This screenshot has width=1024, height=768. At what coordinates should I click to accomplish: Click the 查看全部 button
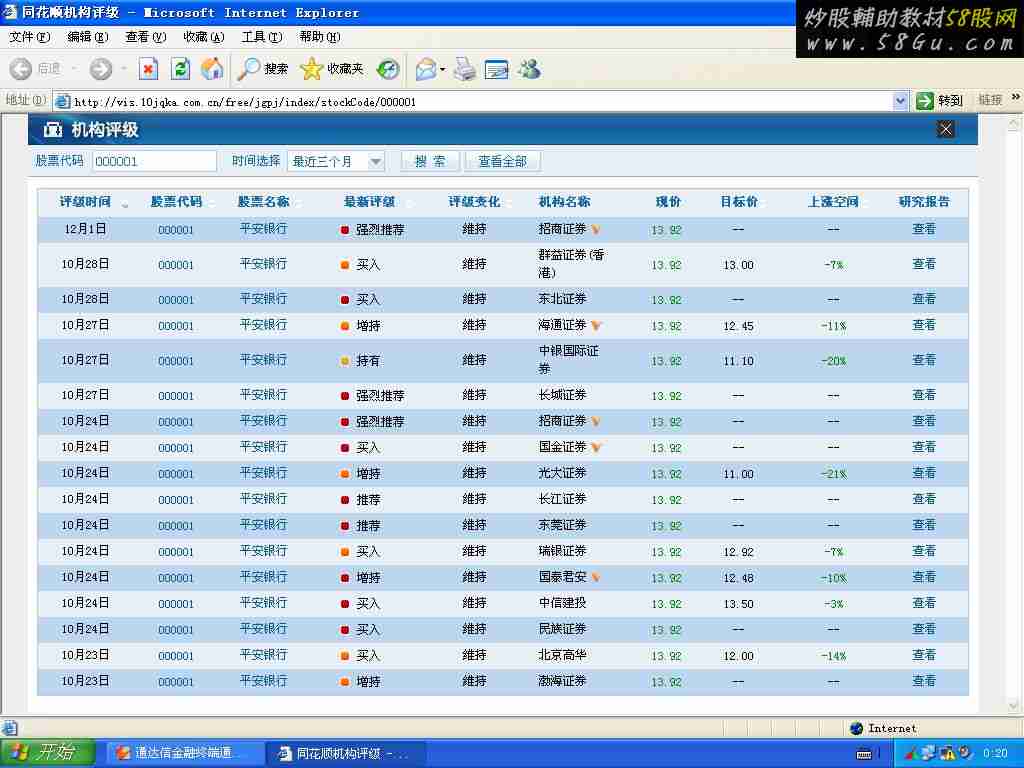(502, 161)
